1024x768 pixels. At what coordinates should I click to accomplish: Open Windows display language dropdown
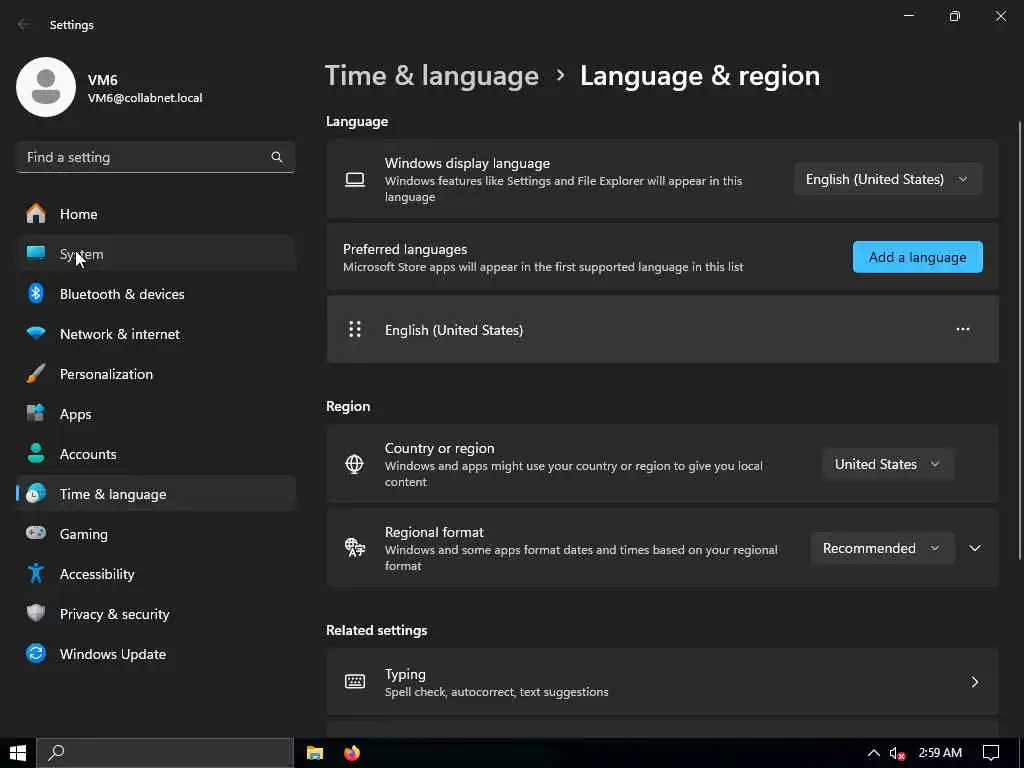tap(888, 179)
